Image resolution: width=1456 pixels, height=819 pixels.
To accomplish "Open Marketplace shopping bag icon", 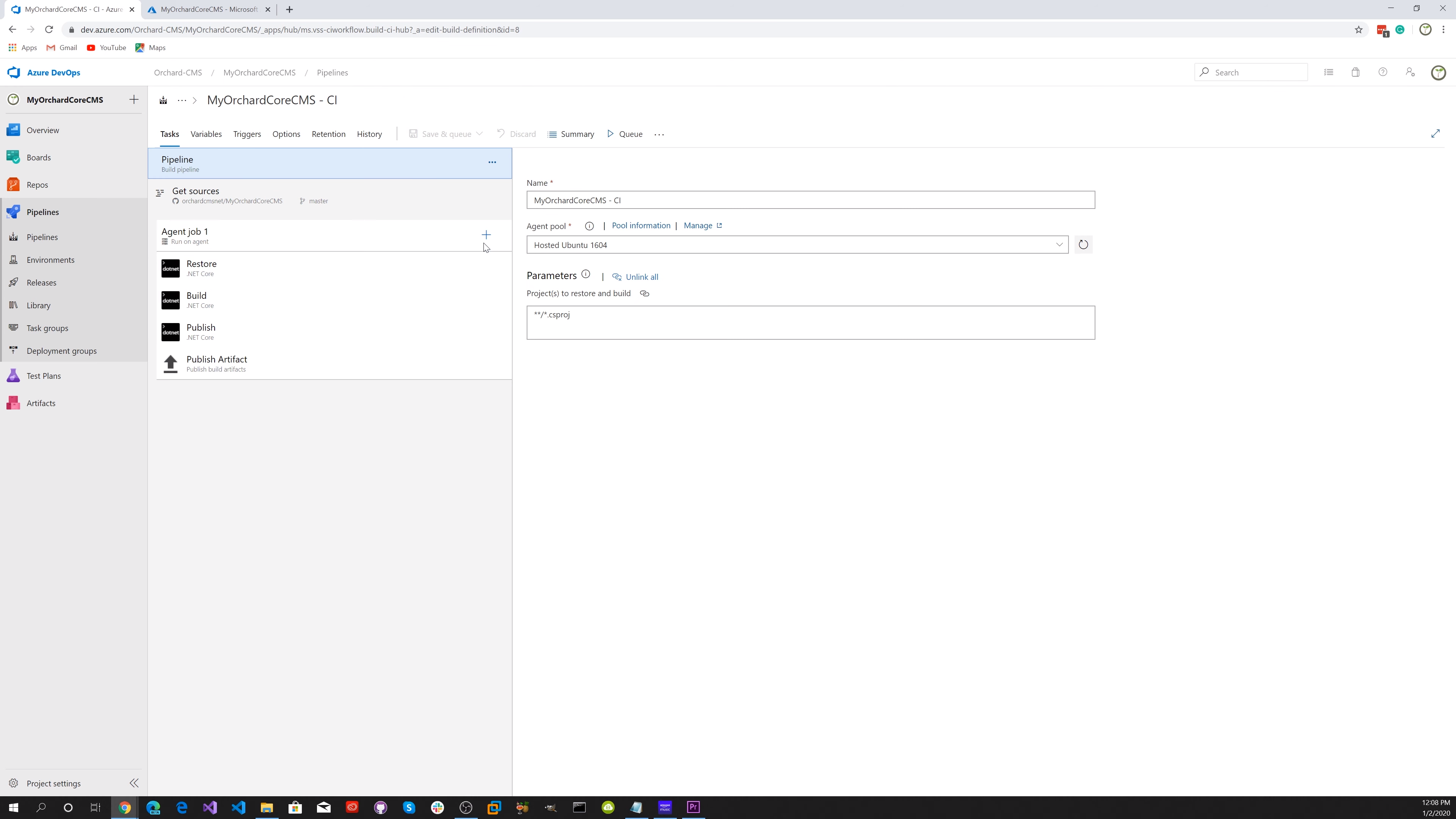I will pyautogui.click(x=1356, y=72).
